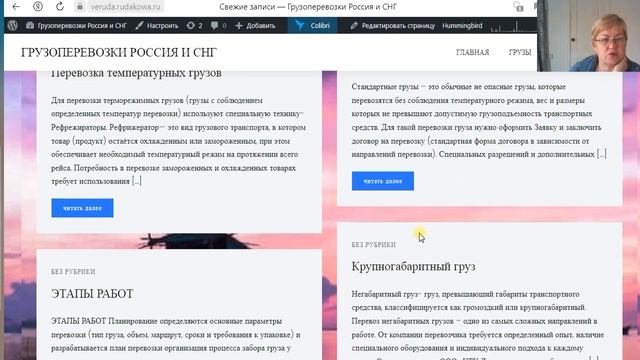640x360 pixels.
Task: Open the updates icon showing 2
Action: click(x=194, y=25)
